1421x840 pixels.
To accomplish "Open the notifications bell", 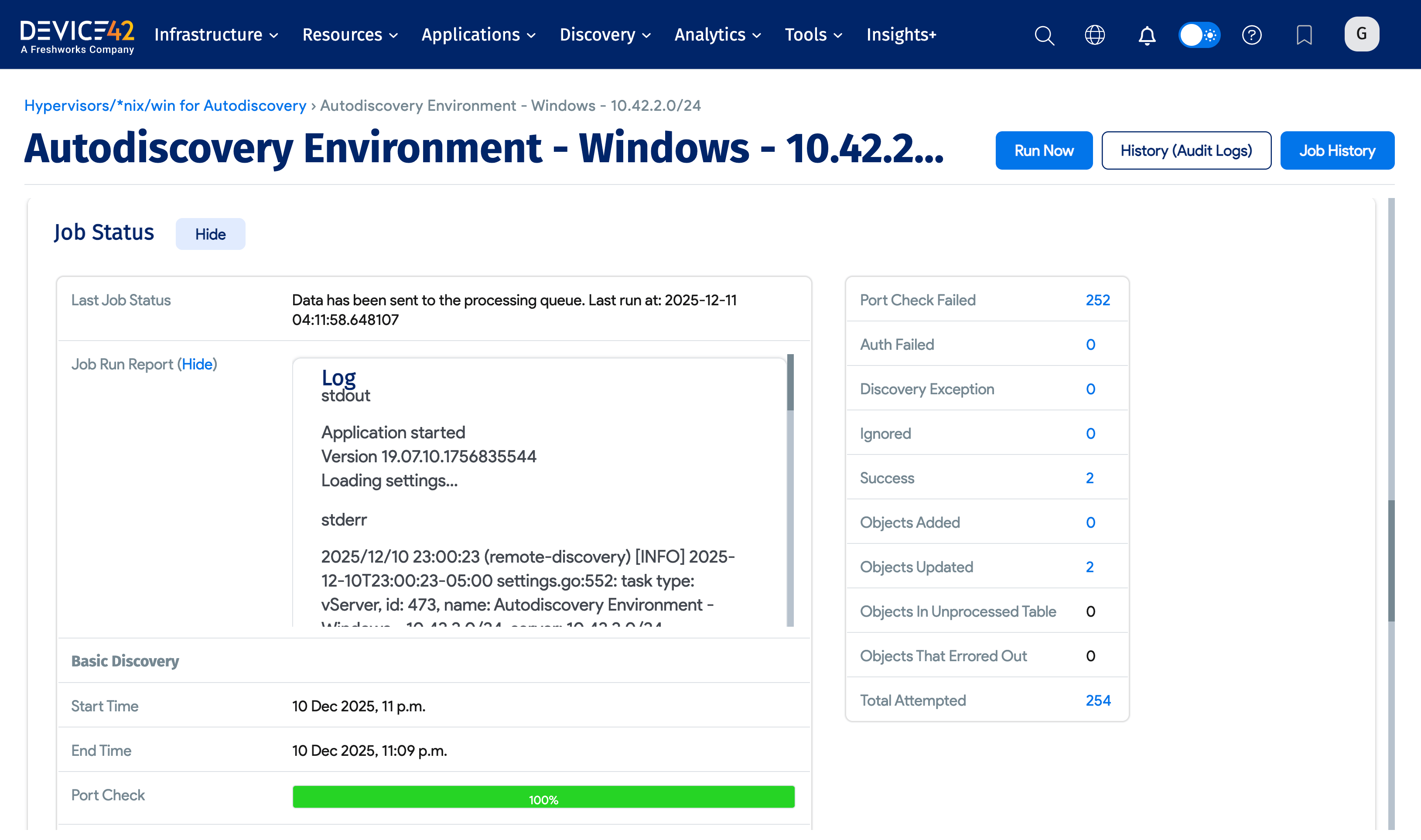I will pos(1147,35).
